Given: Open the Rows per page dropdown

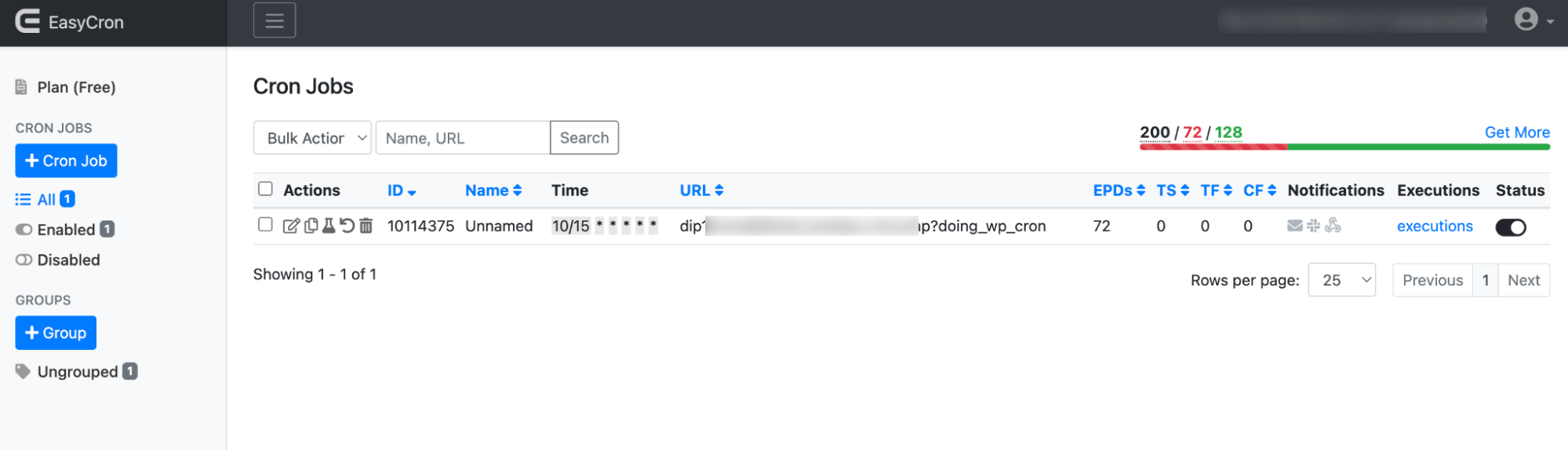Looking at the screenshot, I should pyautogui.click(x=1341, y=280).
